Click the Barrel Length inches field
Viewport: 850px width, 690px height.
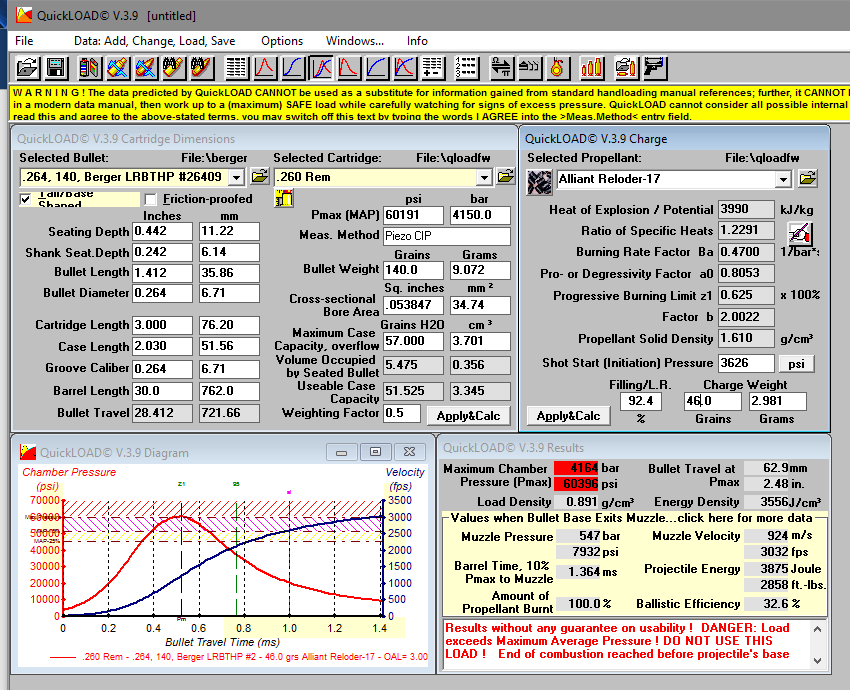pyautogui.click(x=162, y=391)
